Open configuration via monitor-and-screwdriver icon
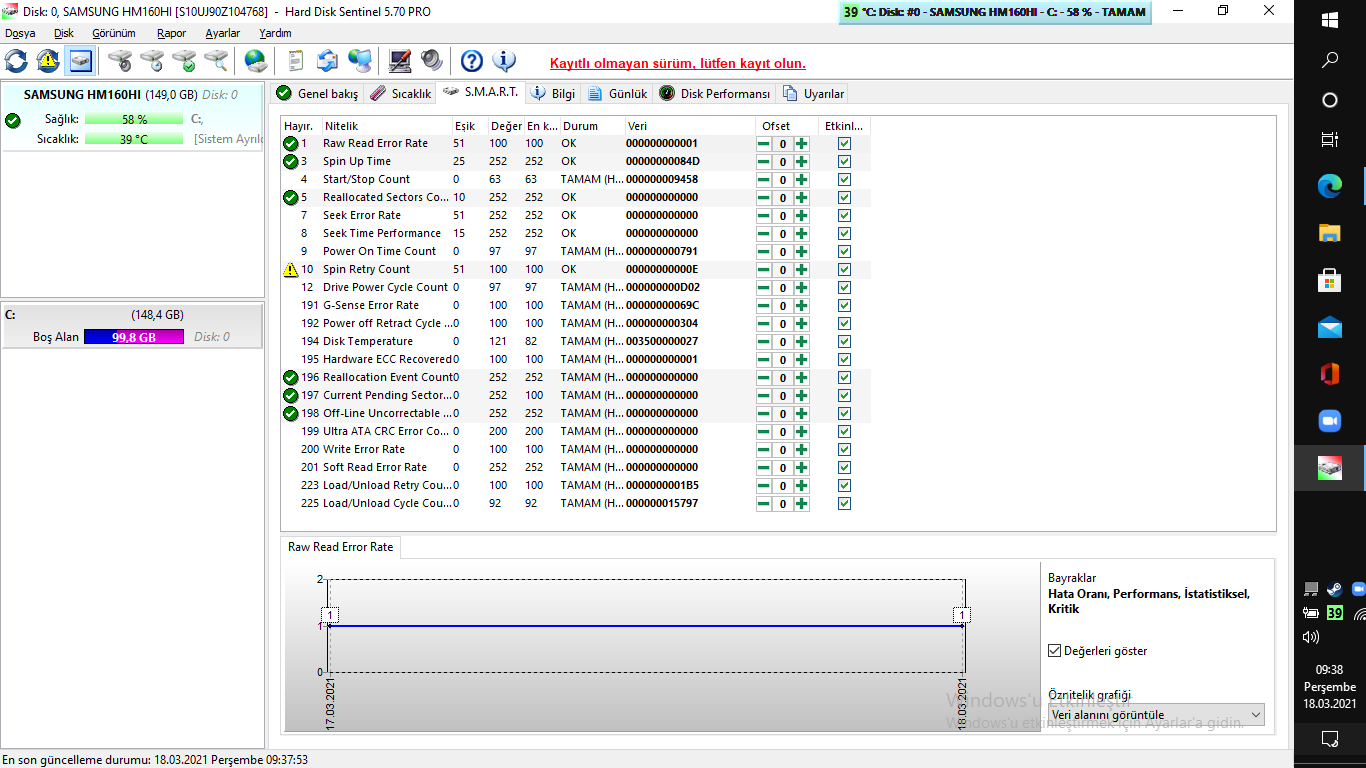 click(x=400, y=61)
